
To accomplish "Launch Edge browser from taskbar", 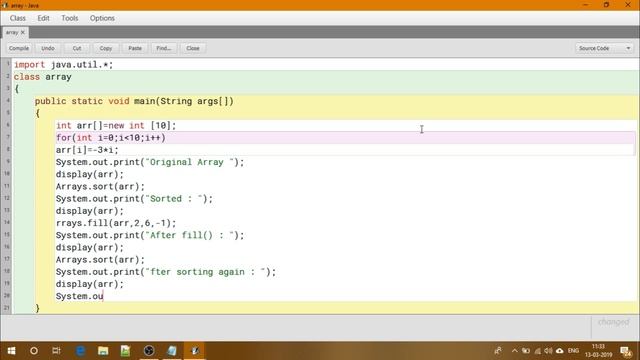I will click(80, 351).
